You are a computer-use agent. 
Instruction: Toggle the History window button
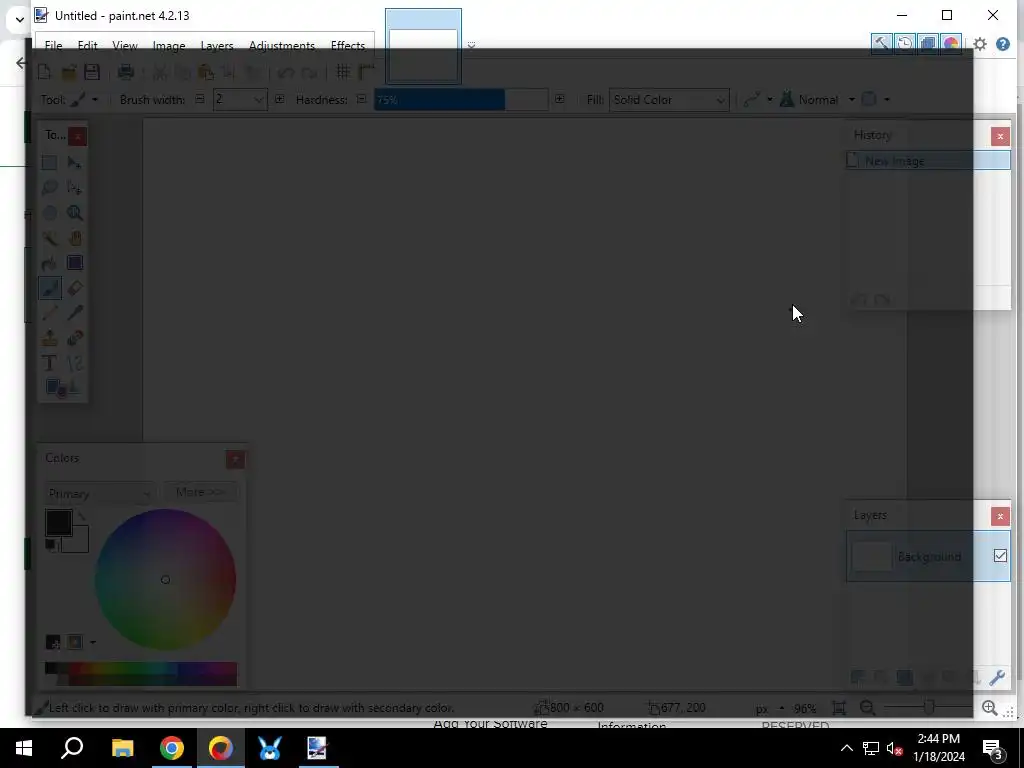click(x=904, y=44)
